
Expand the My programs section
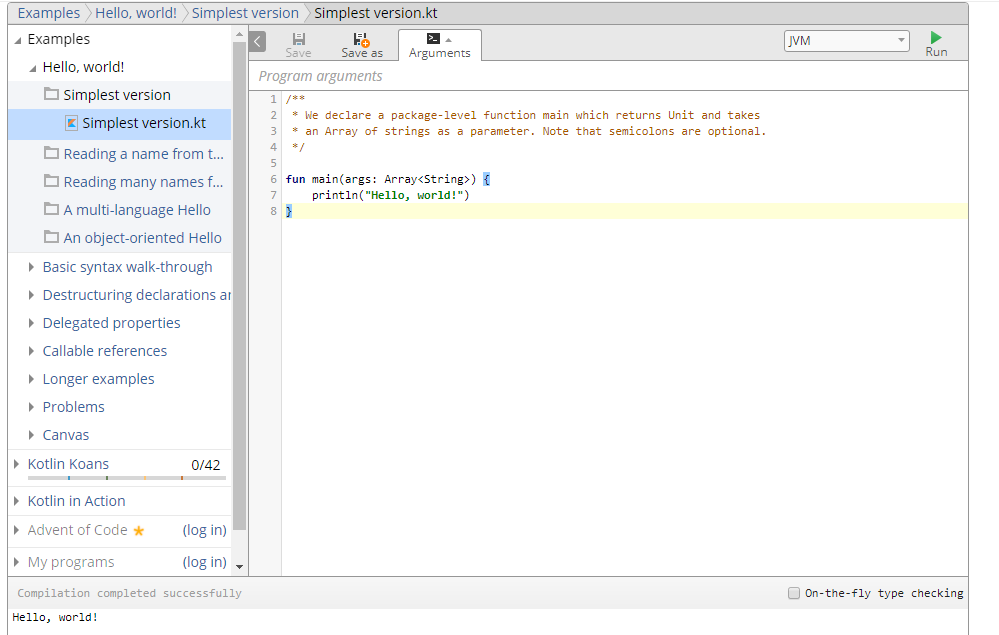pyautogui.click(x=17, y=562)
